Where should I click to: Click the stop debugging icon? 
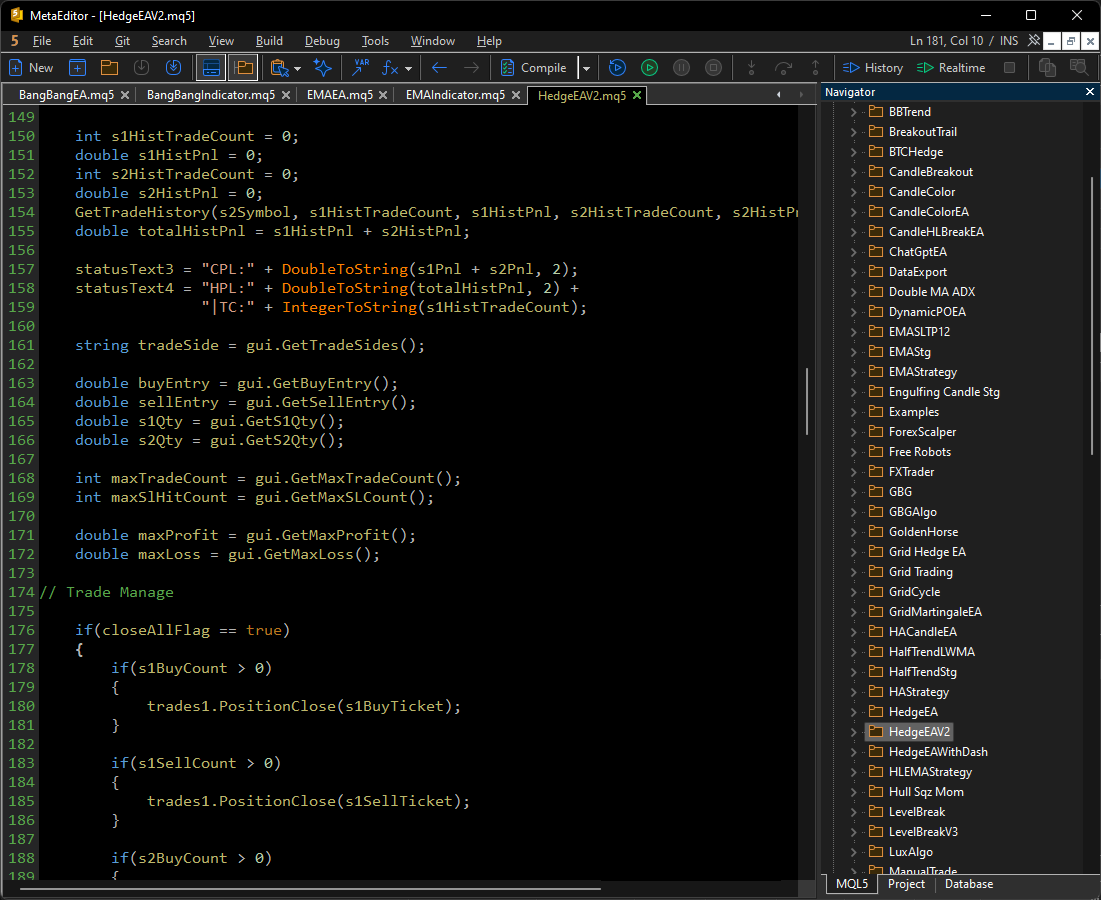(713, 68)
